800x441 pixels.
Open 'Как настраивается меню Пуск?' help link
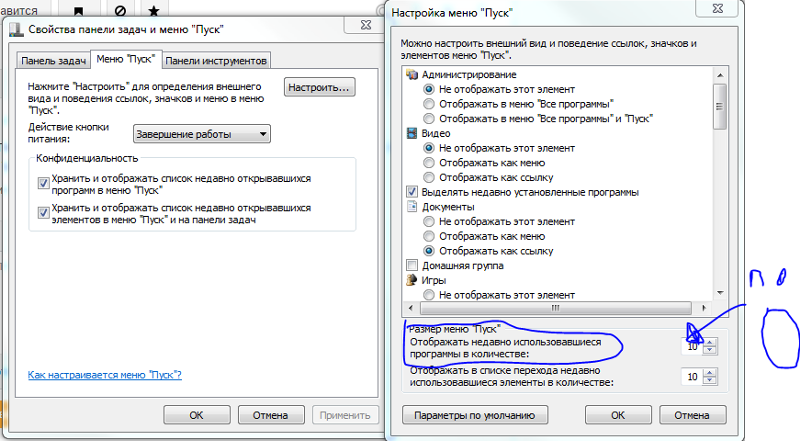[x=105, y=375]
